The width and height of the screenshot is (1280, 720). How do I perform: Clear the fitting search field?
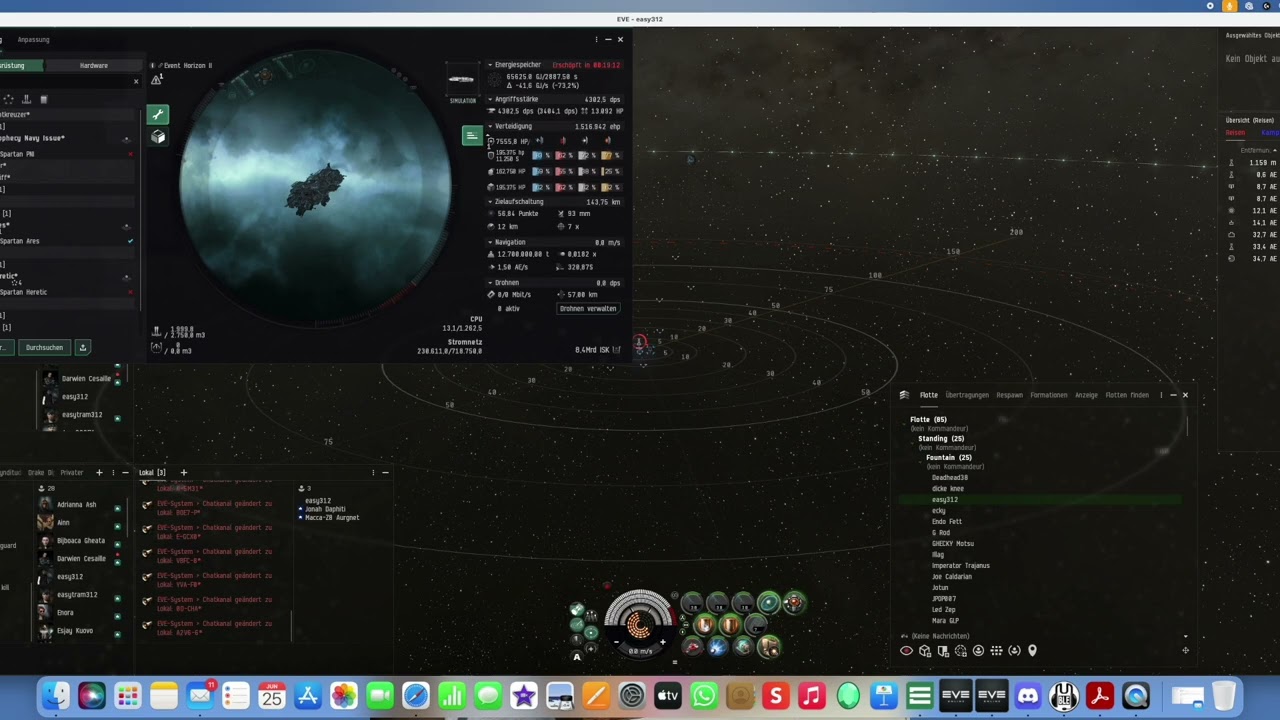(x=136, y=81)
